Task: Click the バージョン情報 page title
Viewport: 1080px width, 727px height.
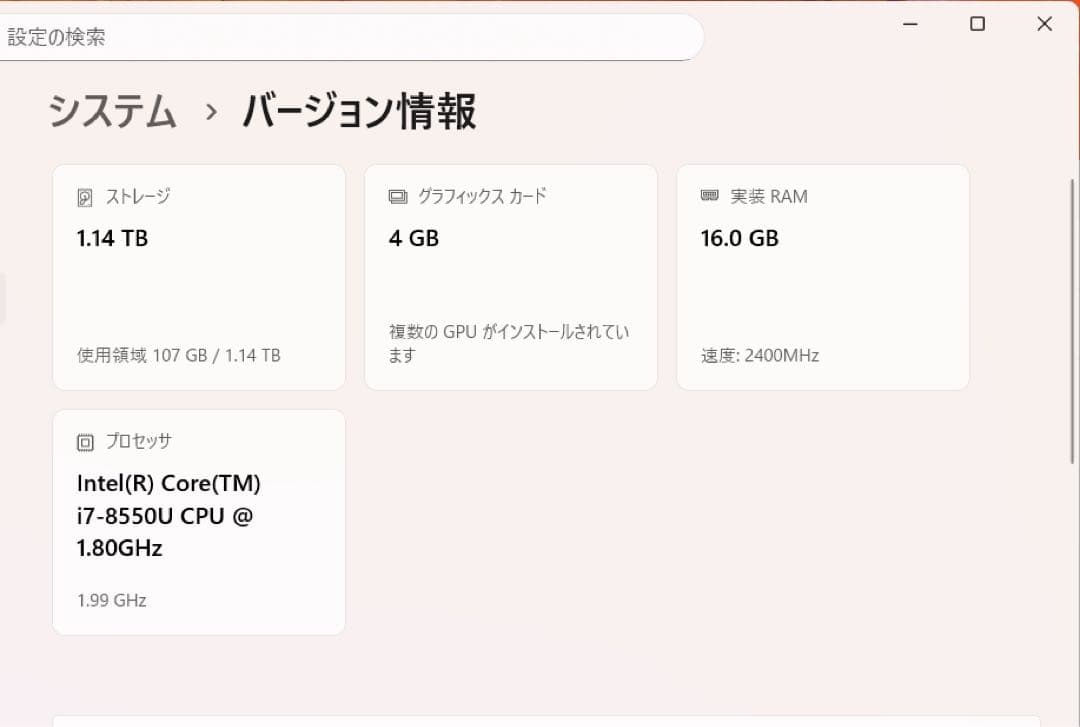Action: pos(357,112)
